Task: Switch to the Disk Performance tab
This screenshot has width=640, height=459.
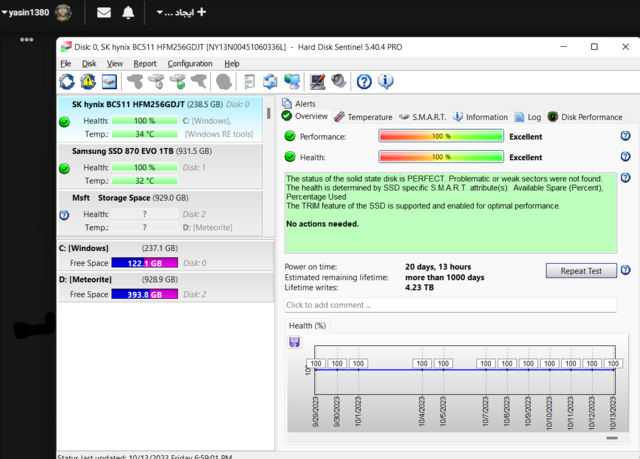Action: coord(585,117)
